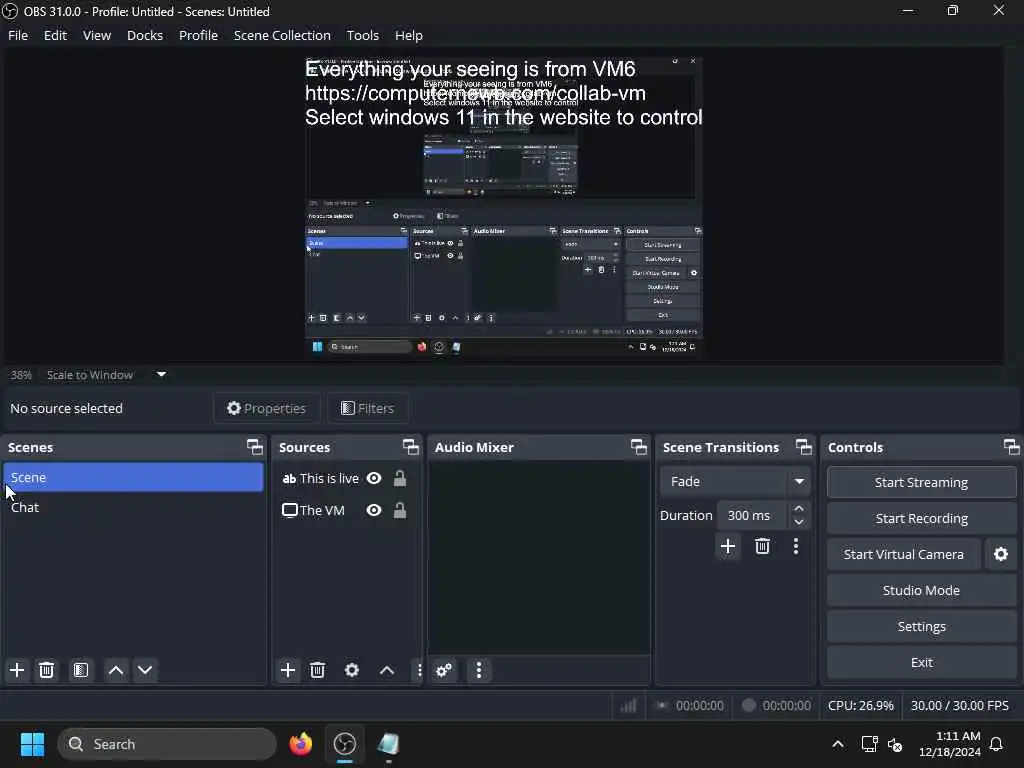Move source up with arrow icon

click(x=387, y=670)
